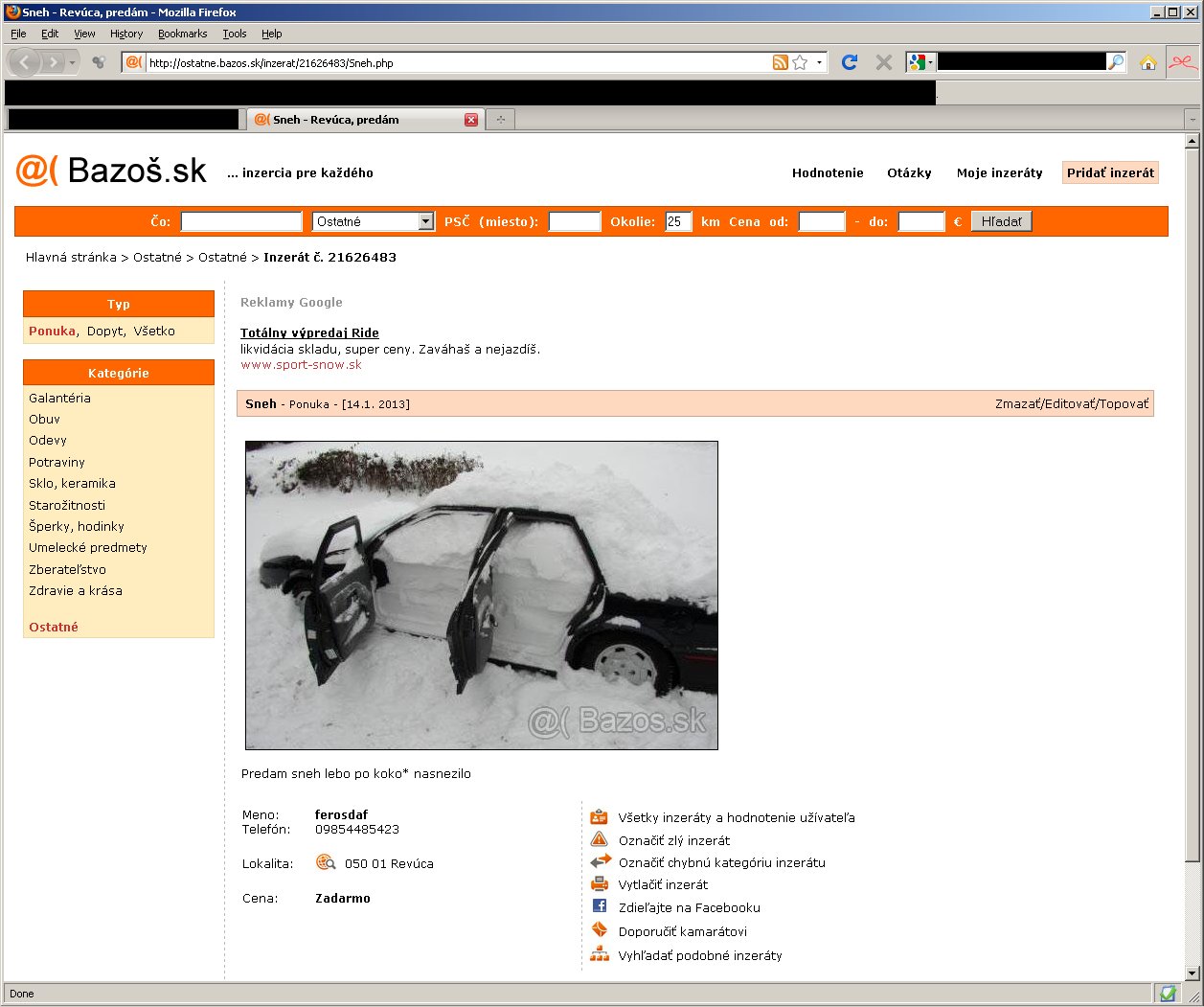1204x1007 pixels.
Task: Bookmark this page with the star icon
Action: (x=800, y=62)
